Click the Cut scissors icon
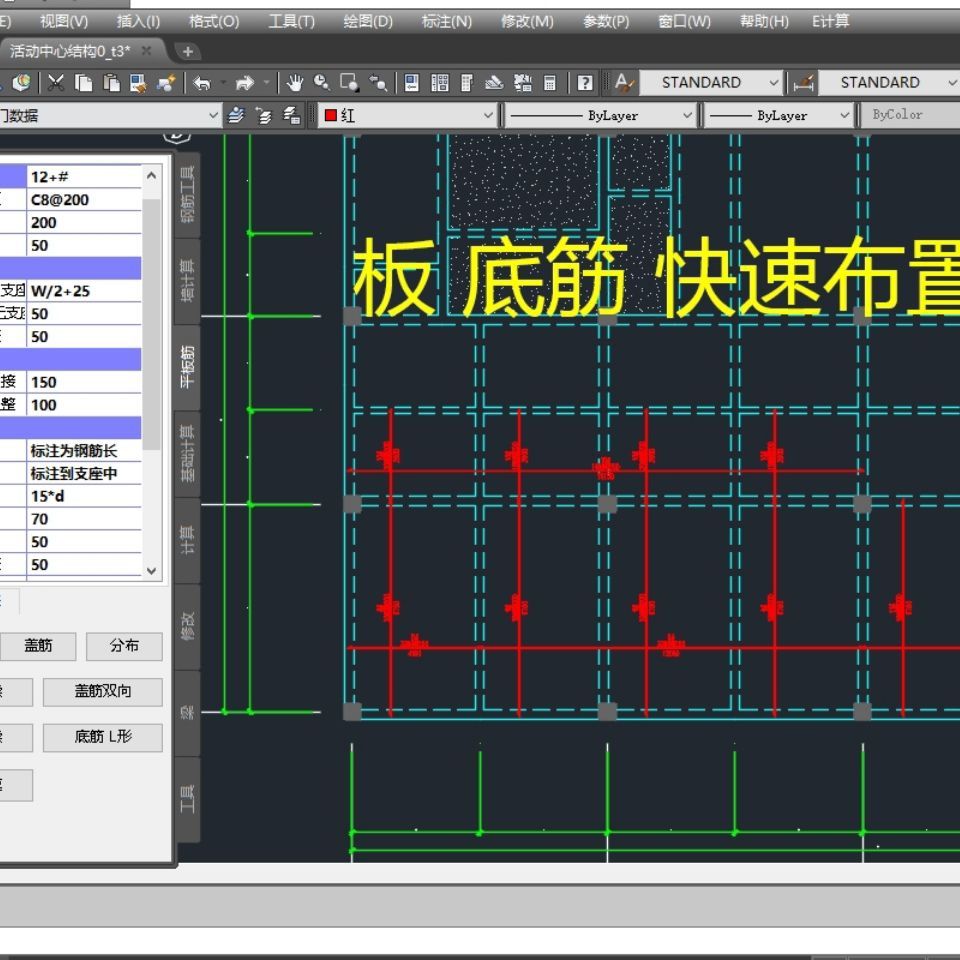 pyautogui.click(x=56, y=83)
